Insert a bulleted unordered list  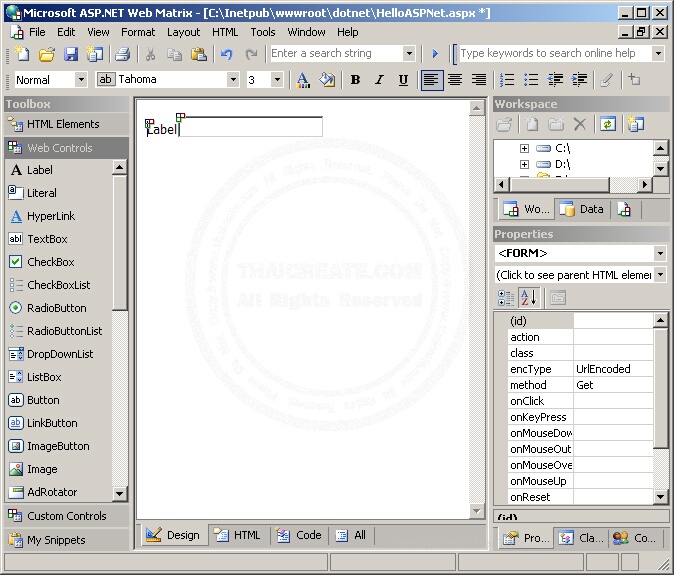coord(531,80)
